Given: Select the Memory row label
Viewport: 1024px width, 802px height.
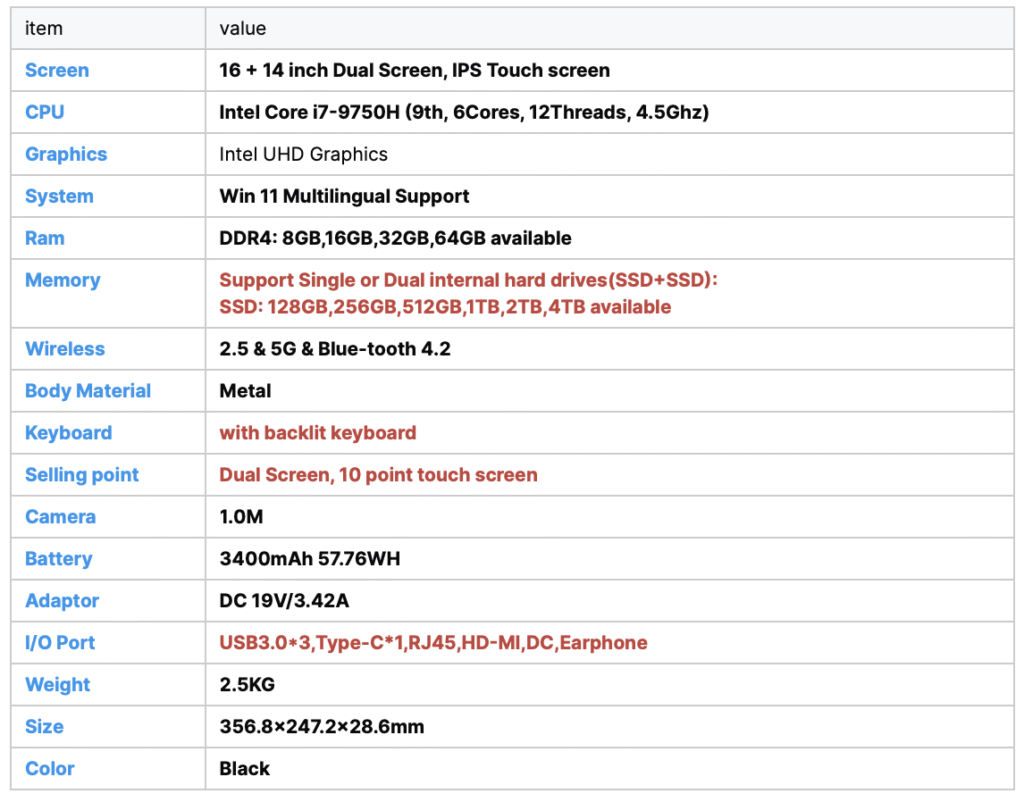Looking at the screenshot, I should [62, 280].
